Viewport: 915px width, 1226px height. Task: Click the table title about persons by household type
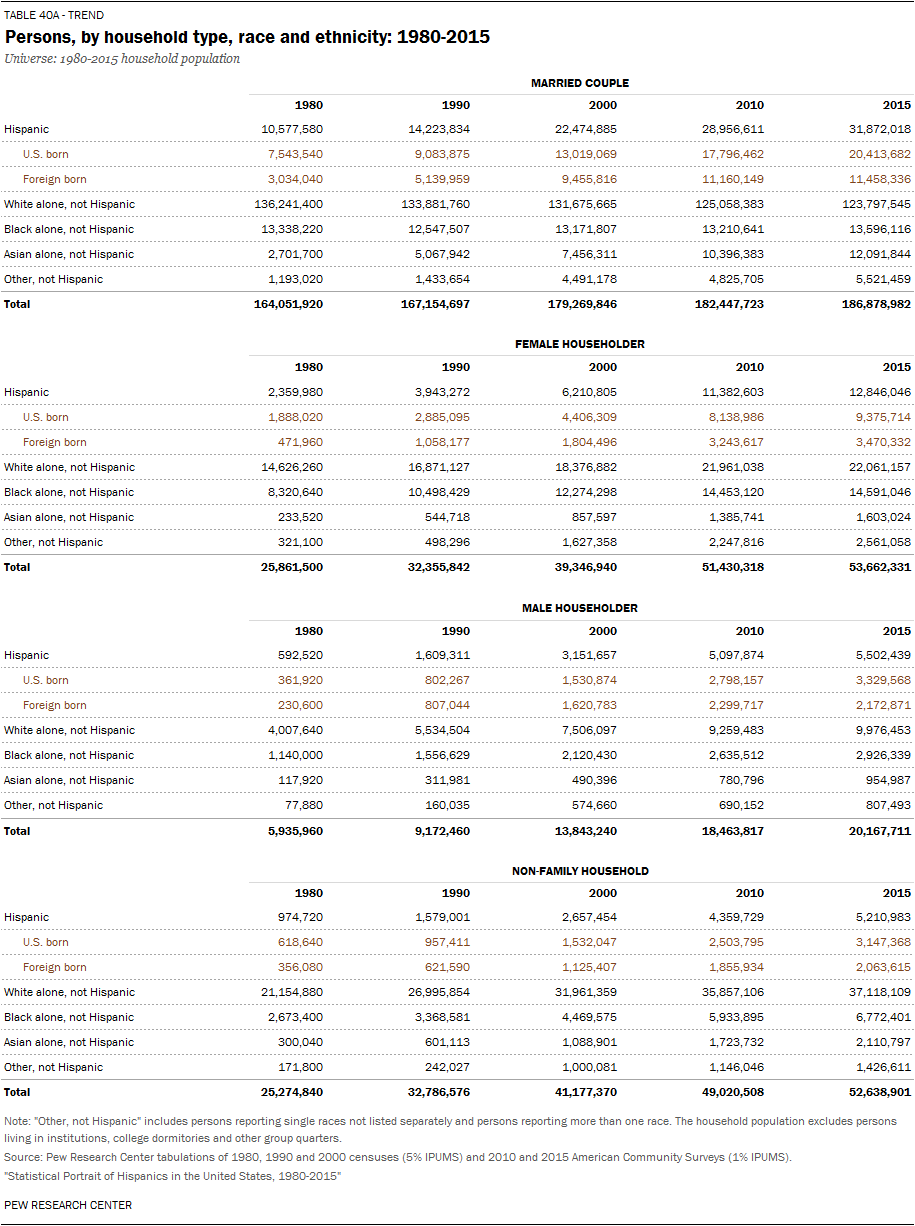247,37
